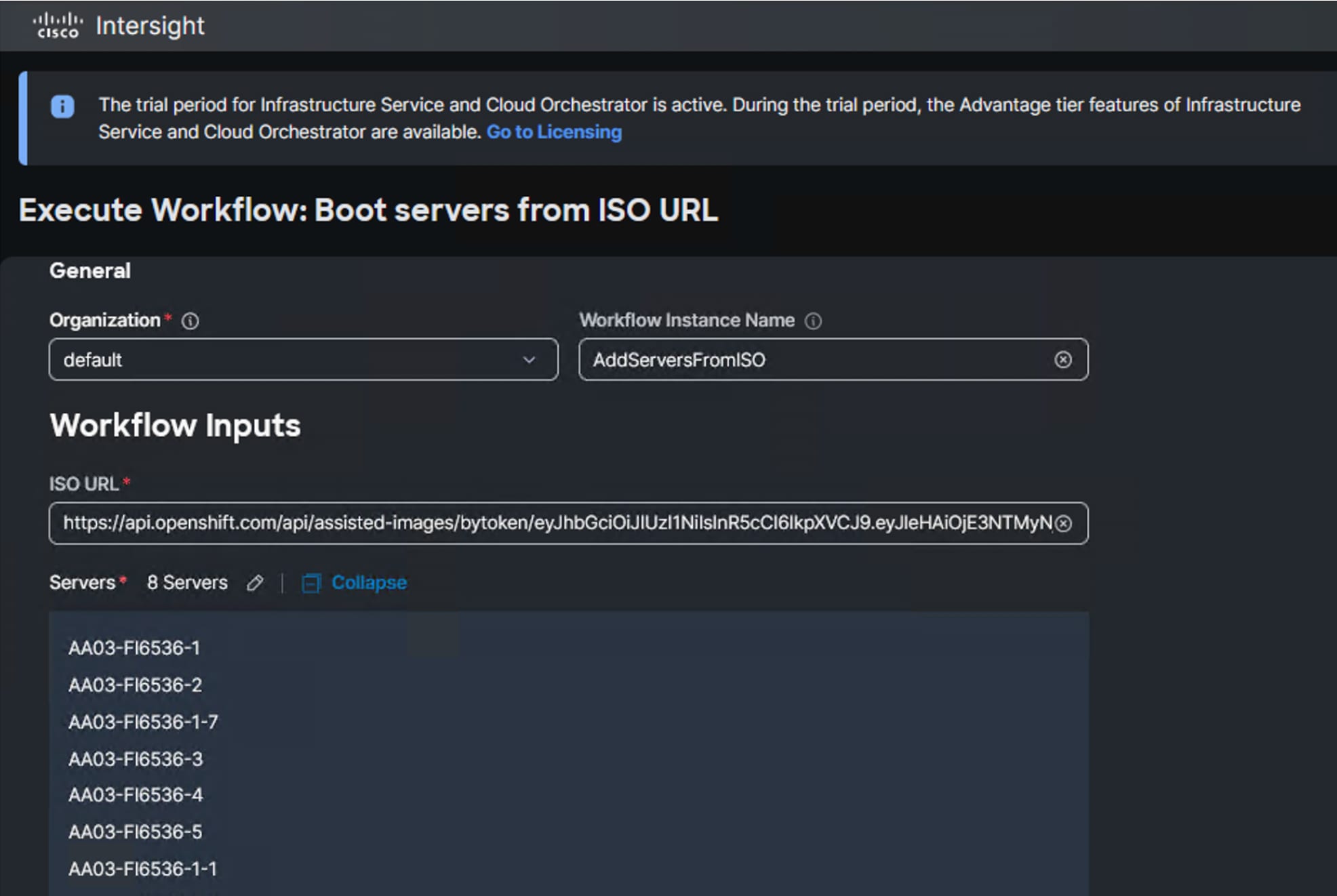1337x896 pixels.
Task: Select server AA03-FI6536-4 in list
Action: 136,795
